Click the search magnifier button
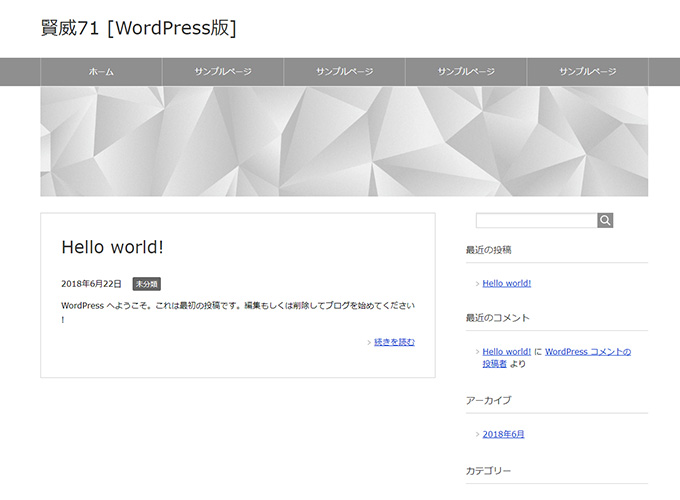Viewport: 680px width, 500px height. 605,220
